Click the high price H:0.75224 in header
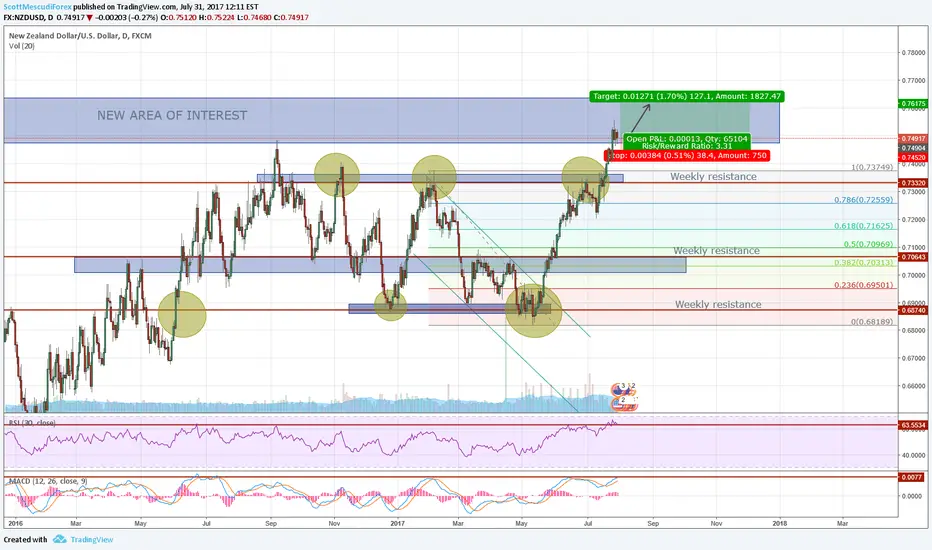The height and width of the screenshot is (550, 932). (x=217, y=17)
